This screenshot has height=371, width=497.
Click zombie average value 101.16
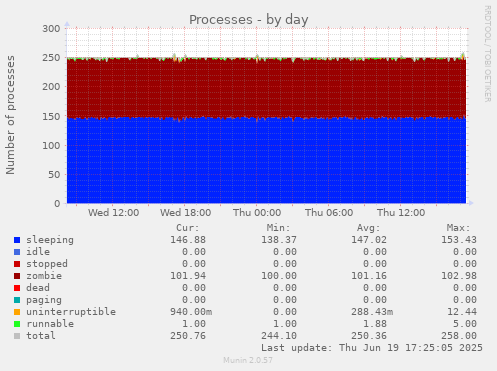369,276
